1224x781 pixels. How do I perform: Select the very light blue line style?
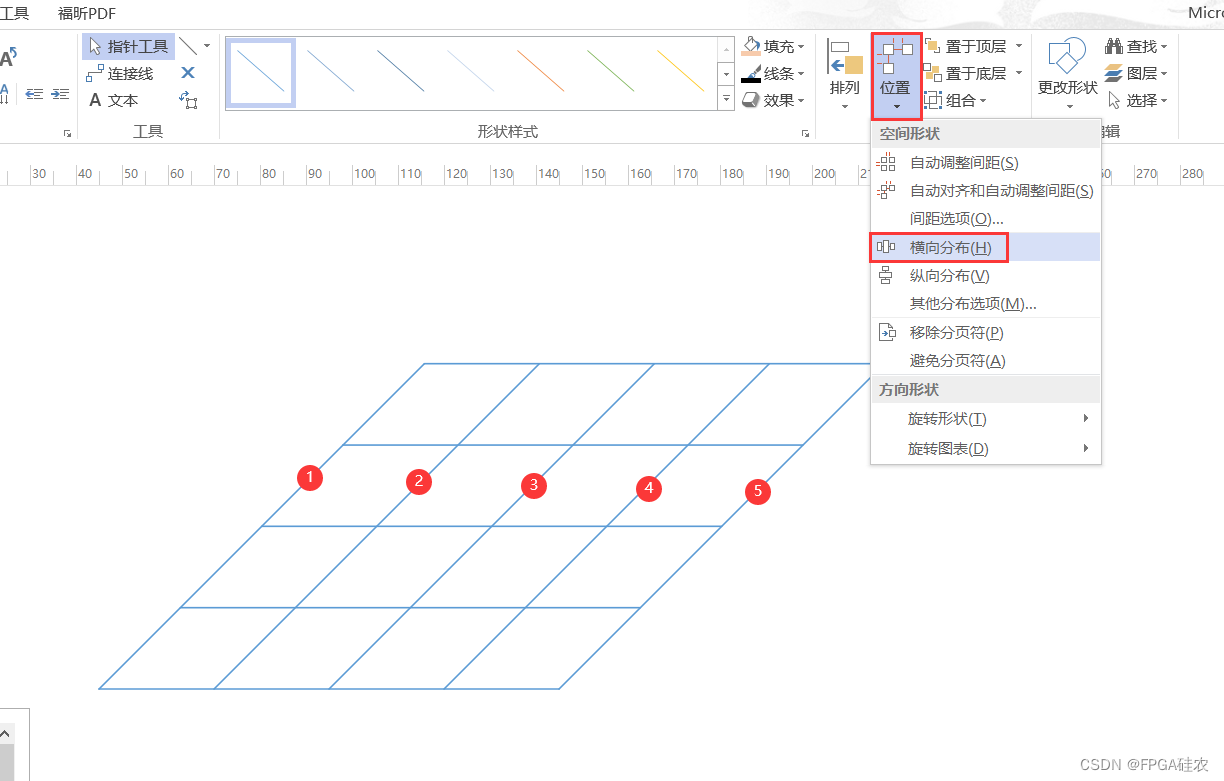[x=470, y=71]
